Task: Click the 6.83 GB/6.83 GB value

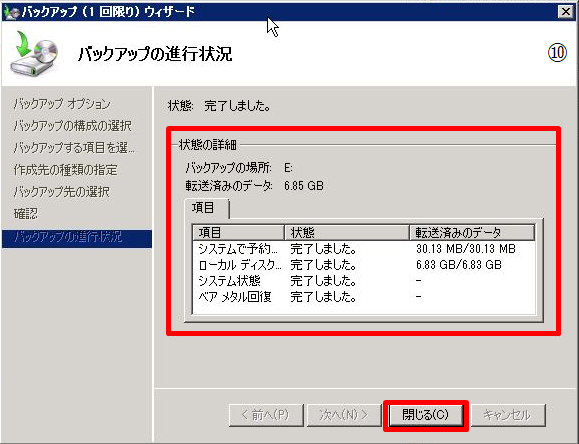Action: (459, 265)
